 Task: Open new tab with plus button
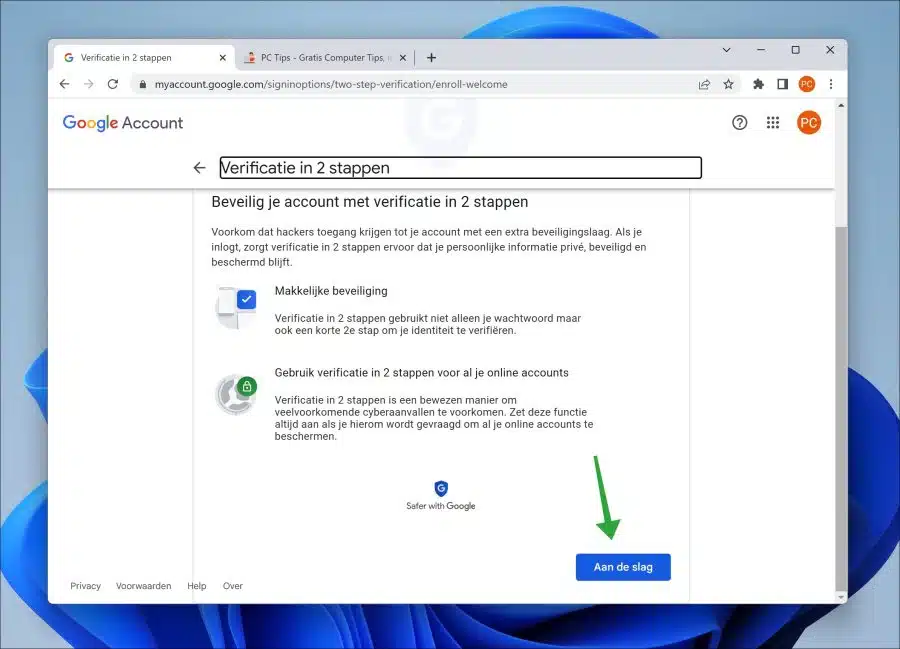[432, 57]
